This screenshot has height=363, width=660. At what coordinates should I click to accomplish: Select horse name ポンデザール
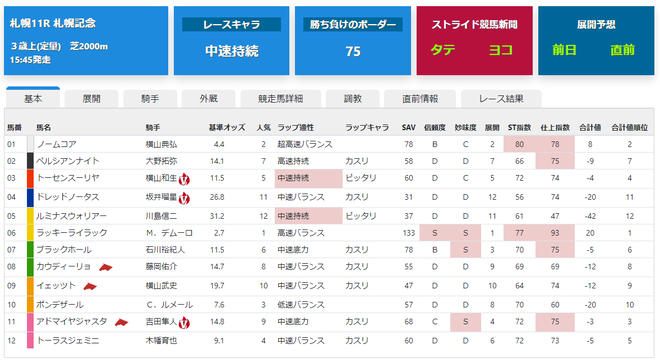[x=60, y=304]
